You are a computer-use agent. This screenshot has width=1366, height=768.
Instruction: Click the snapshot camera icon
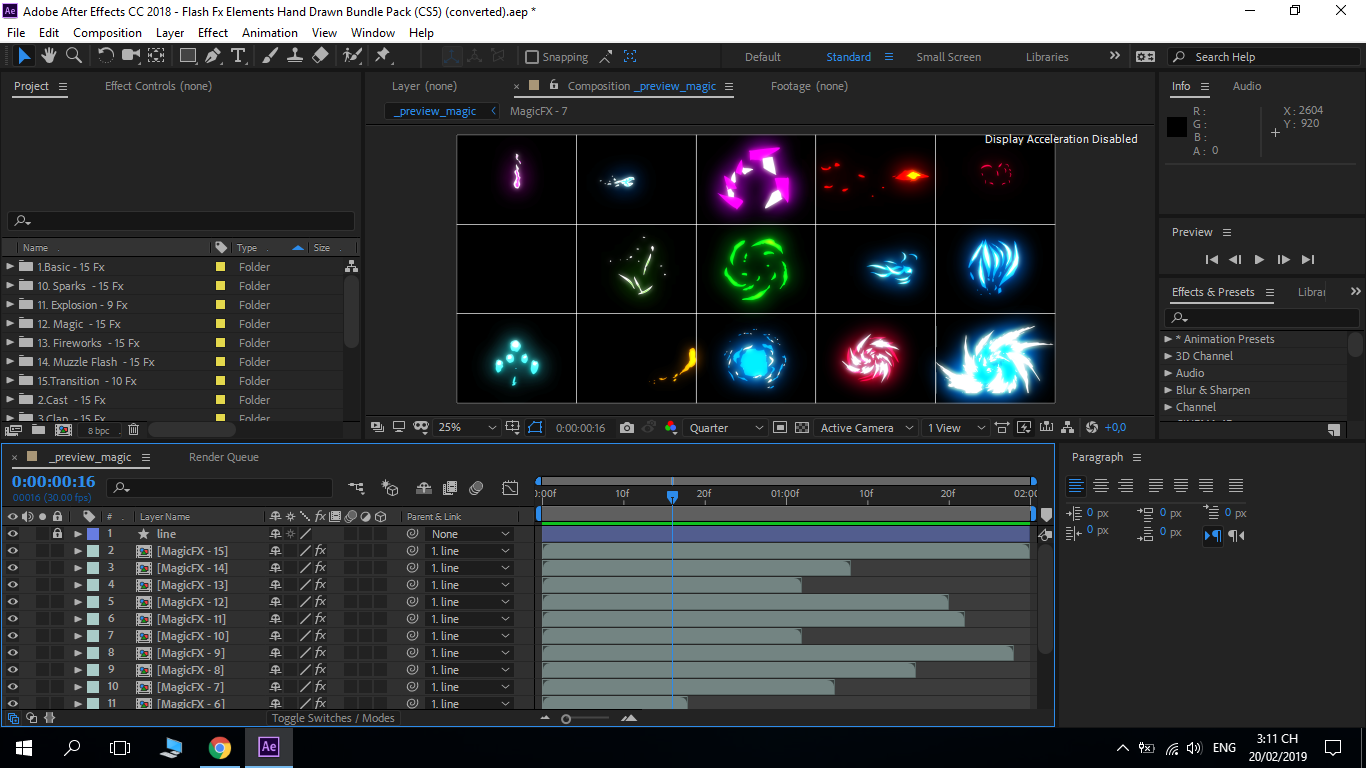coord(627,428)
